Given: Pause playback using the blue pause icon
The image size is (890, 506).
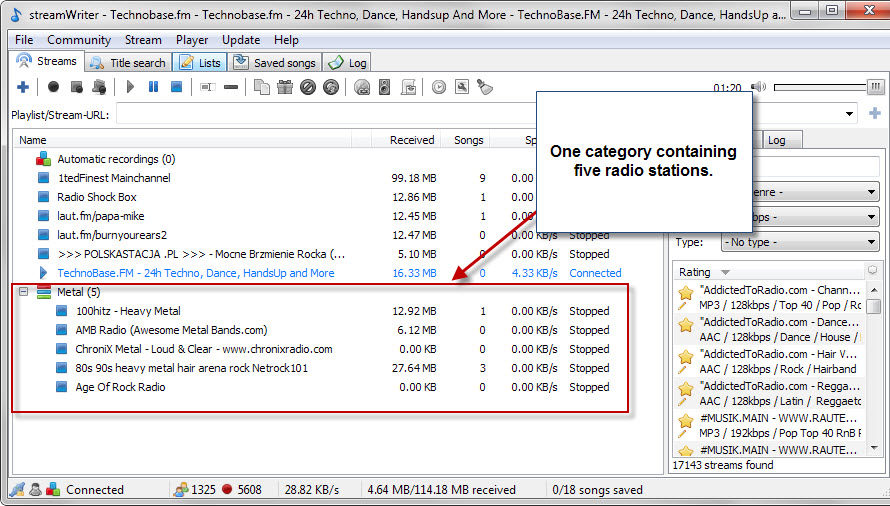Looking at the screenshot, I should pyautogui.click(x=153, y=87).
